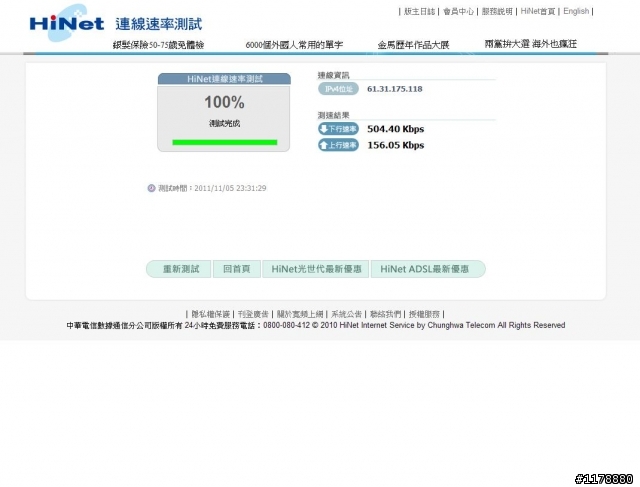Click HiNet光世代最新優惠 button

pyautogui.click(x=316, y=269)
